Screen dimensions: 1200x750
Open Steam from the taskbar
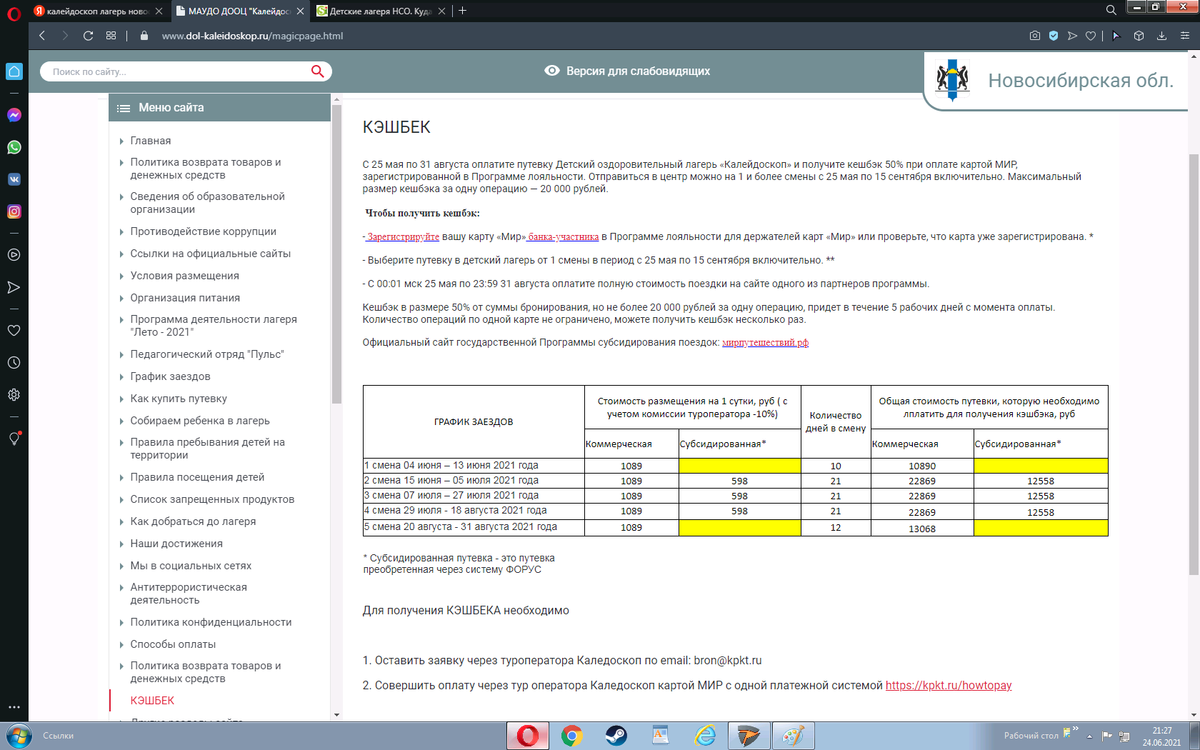[616, 736]
